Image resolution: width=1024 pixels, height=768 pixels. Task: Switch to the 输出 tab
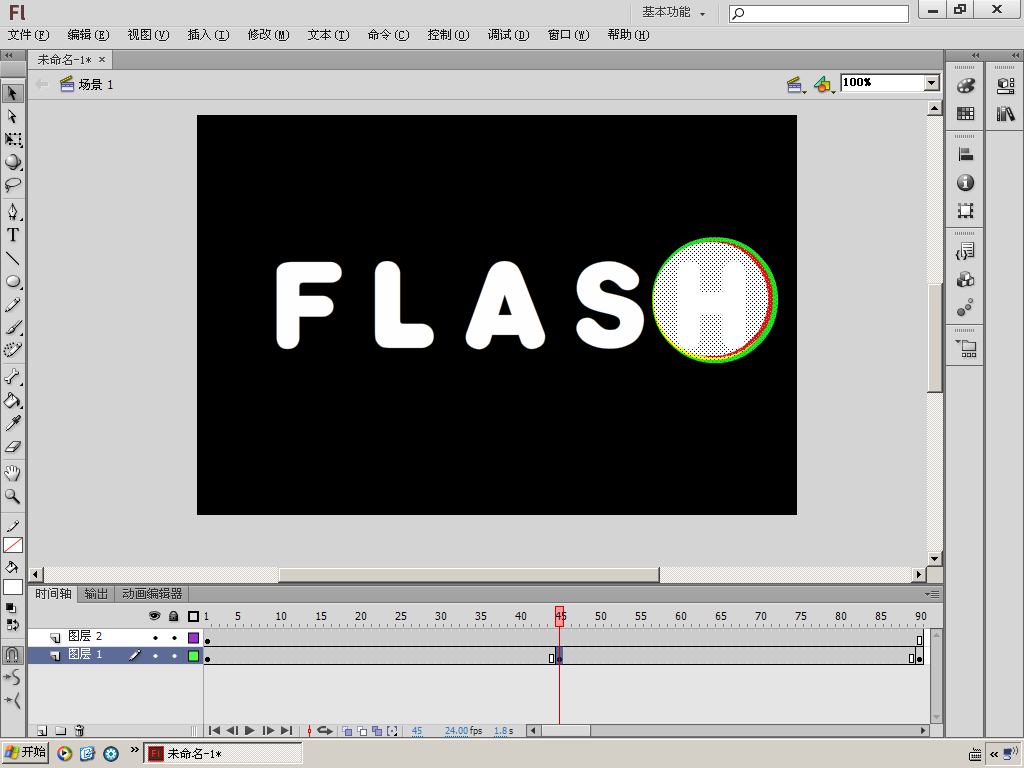pyautogui.click(x=96, y=594)
